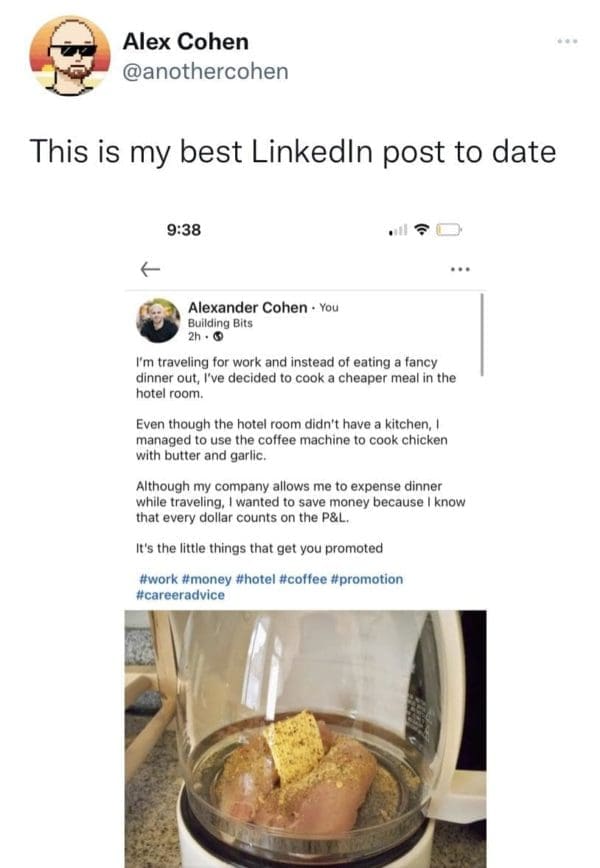This screenshot has width=600, height=868.
Task: Select the #work hashtag
Action: (157, 579)
